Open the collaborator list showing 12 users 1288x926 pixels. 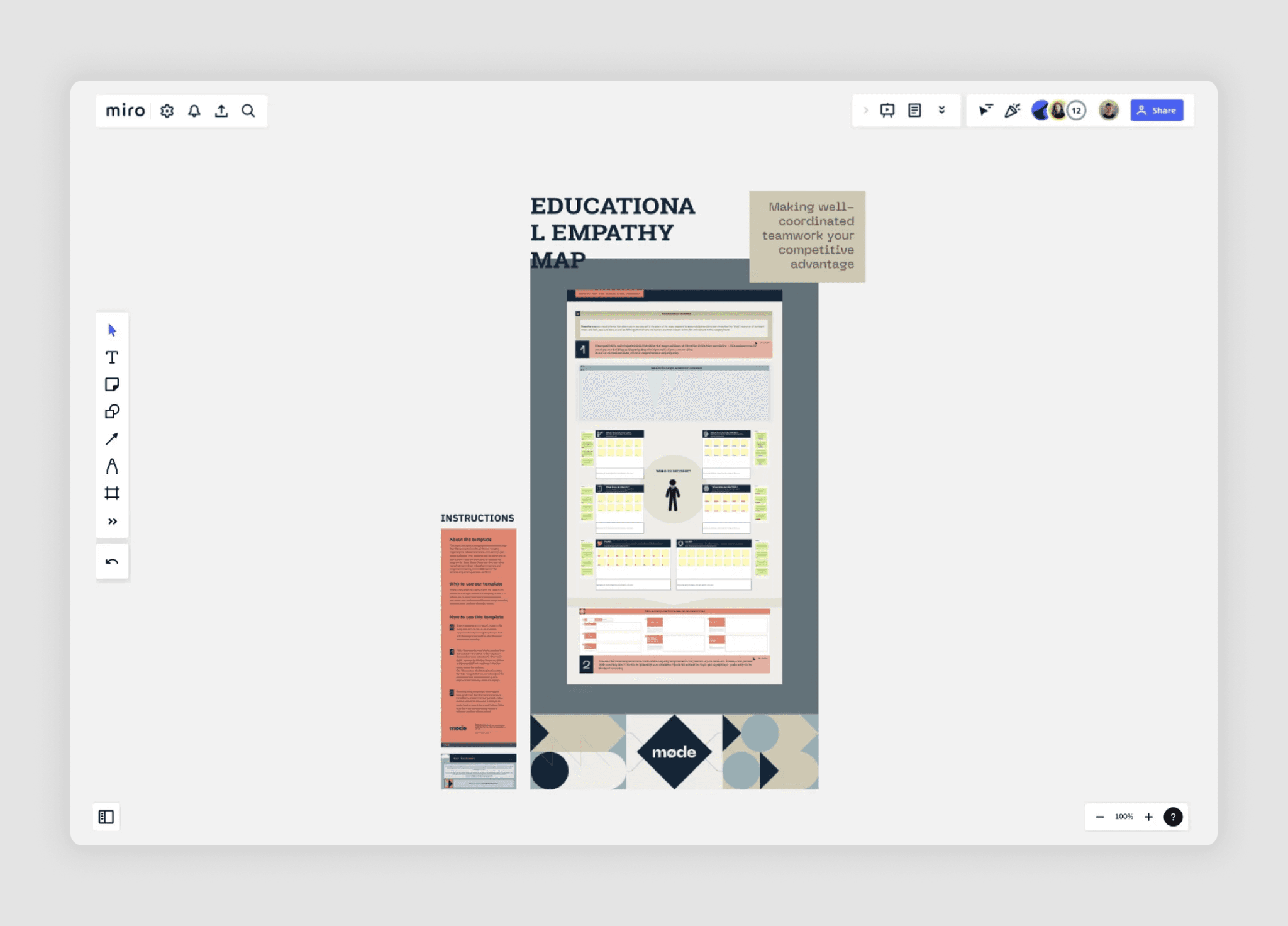point(1075,110)
